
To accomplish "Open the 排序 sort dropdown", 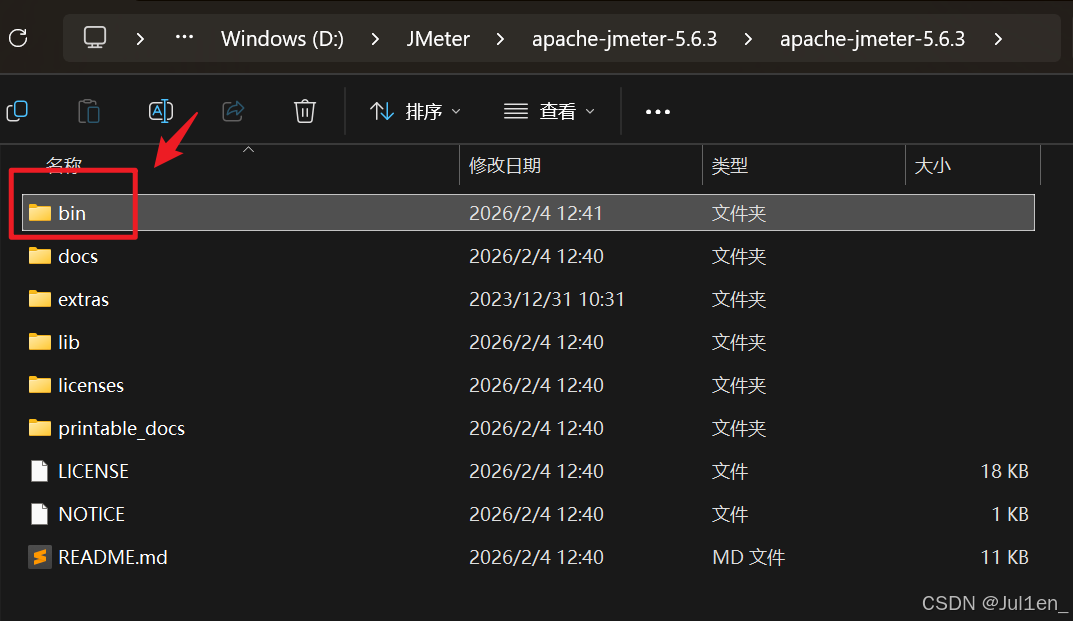I will [x=415, y=111].
